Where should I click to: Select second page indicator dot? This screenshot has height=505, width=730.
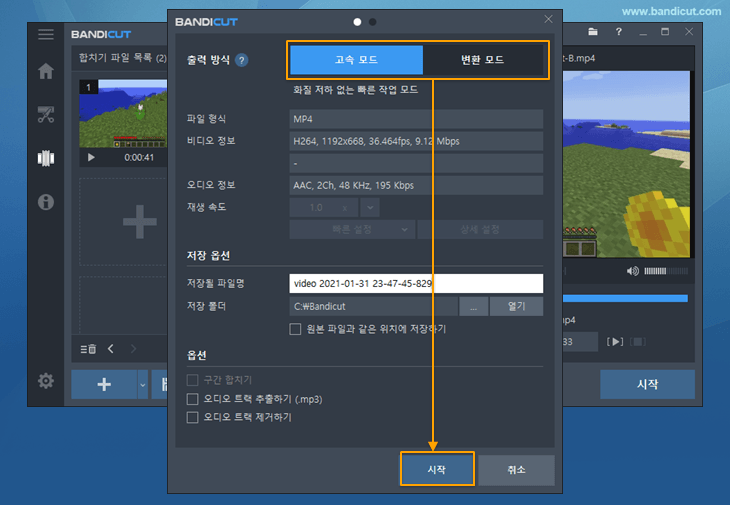[372, 22]
